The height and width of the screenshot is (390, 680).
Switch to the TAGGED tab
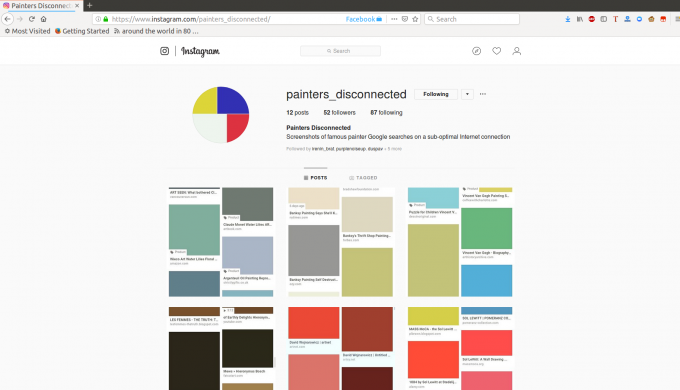pos(363,178)
